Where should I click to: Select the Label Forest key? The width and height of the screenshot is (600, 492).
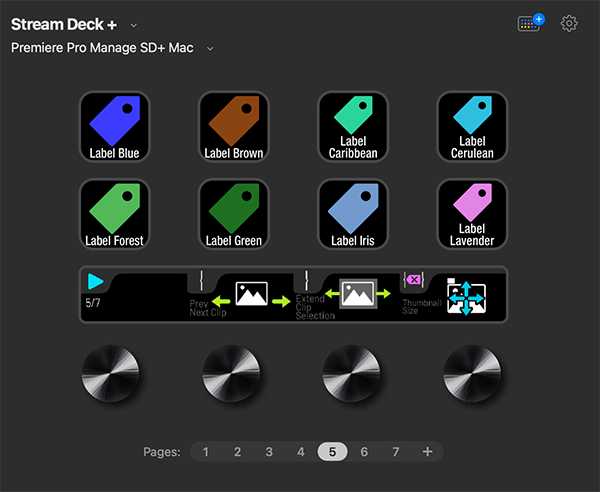pyautogui.click(x=114, y=214)
